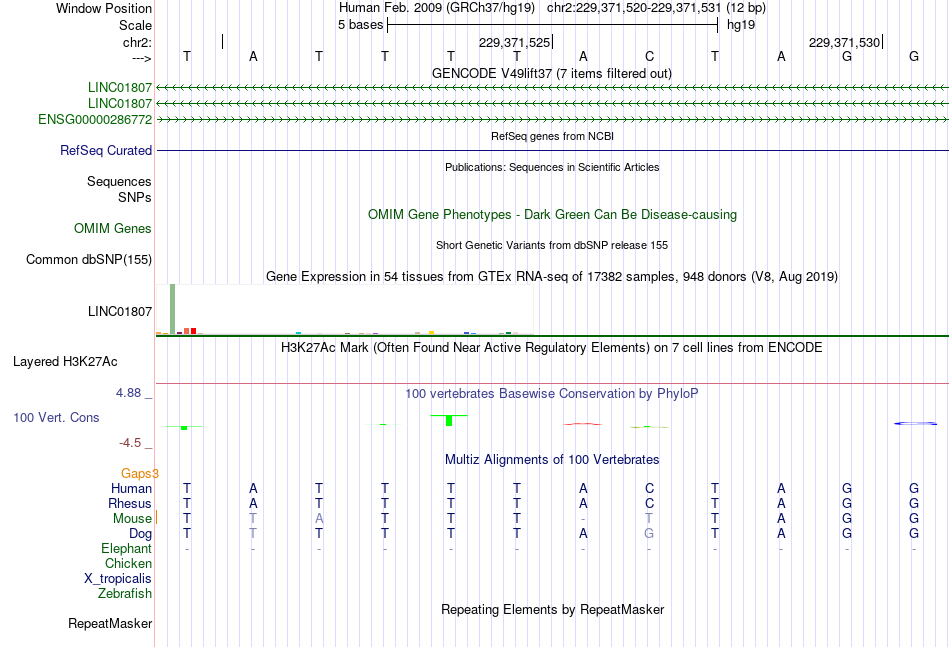Viewport: 950px width, 647px height.
Task: Click the H3K27Ac Mark track title
Action: (552, 348)
